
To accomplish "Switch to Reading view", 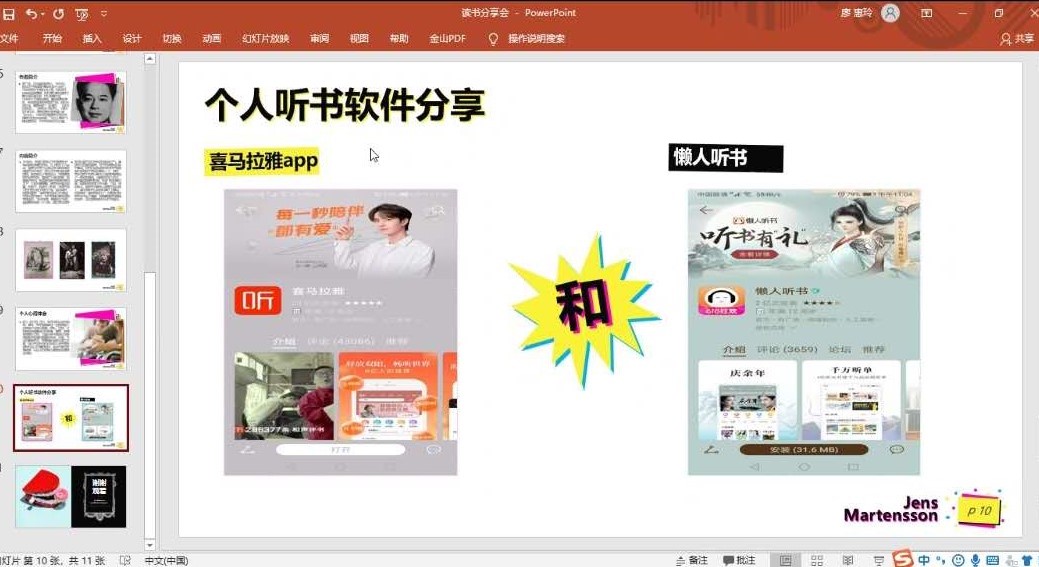I will [x=848, y=560].
